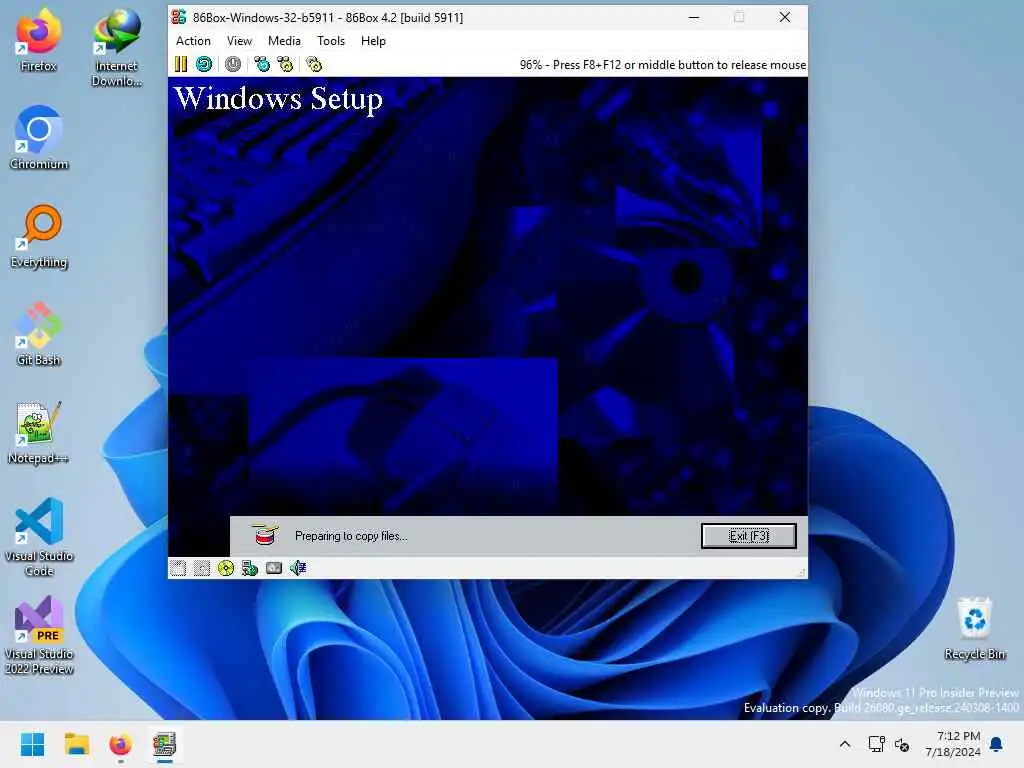This screenshot has width=1024, height=768.
Task: Minimize the 86Box window
Action: [694, 18]
